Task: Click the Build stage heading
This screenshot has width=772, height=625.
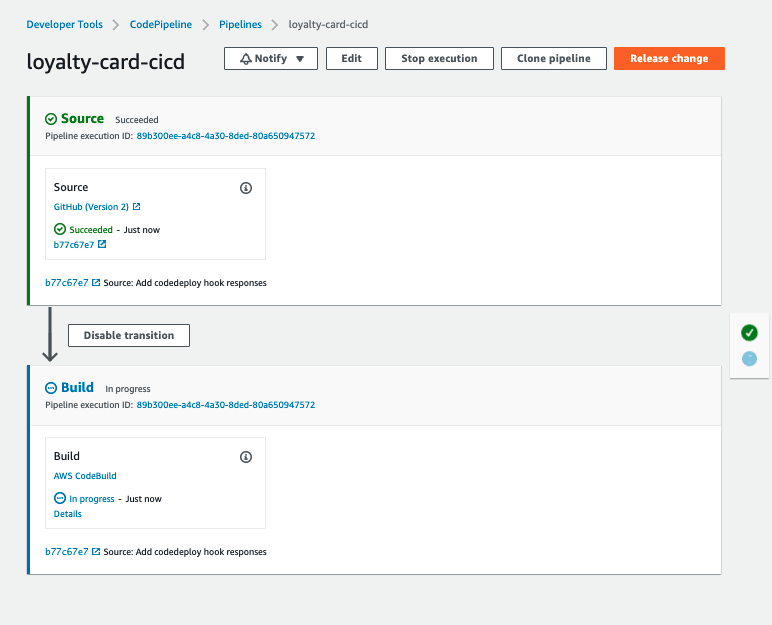Action: coord(77,388)
